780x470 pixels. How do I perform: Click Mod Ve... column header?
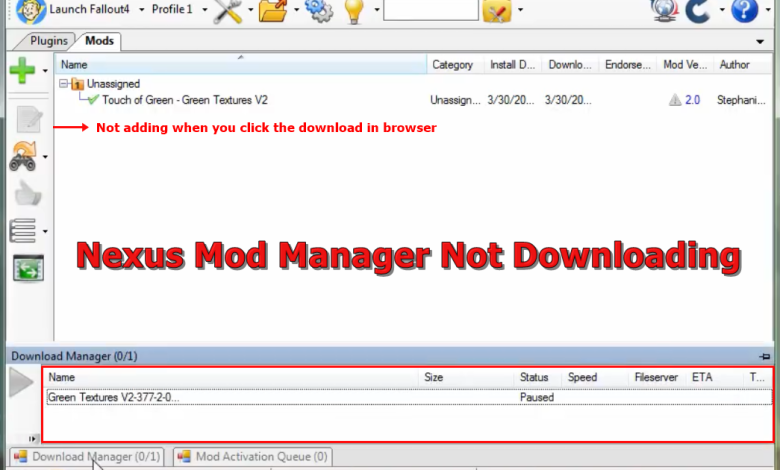(x=685, y=65)
